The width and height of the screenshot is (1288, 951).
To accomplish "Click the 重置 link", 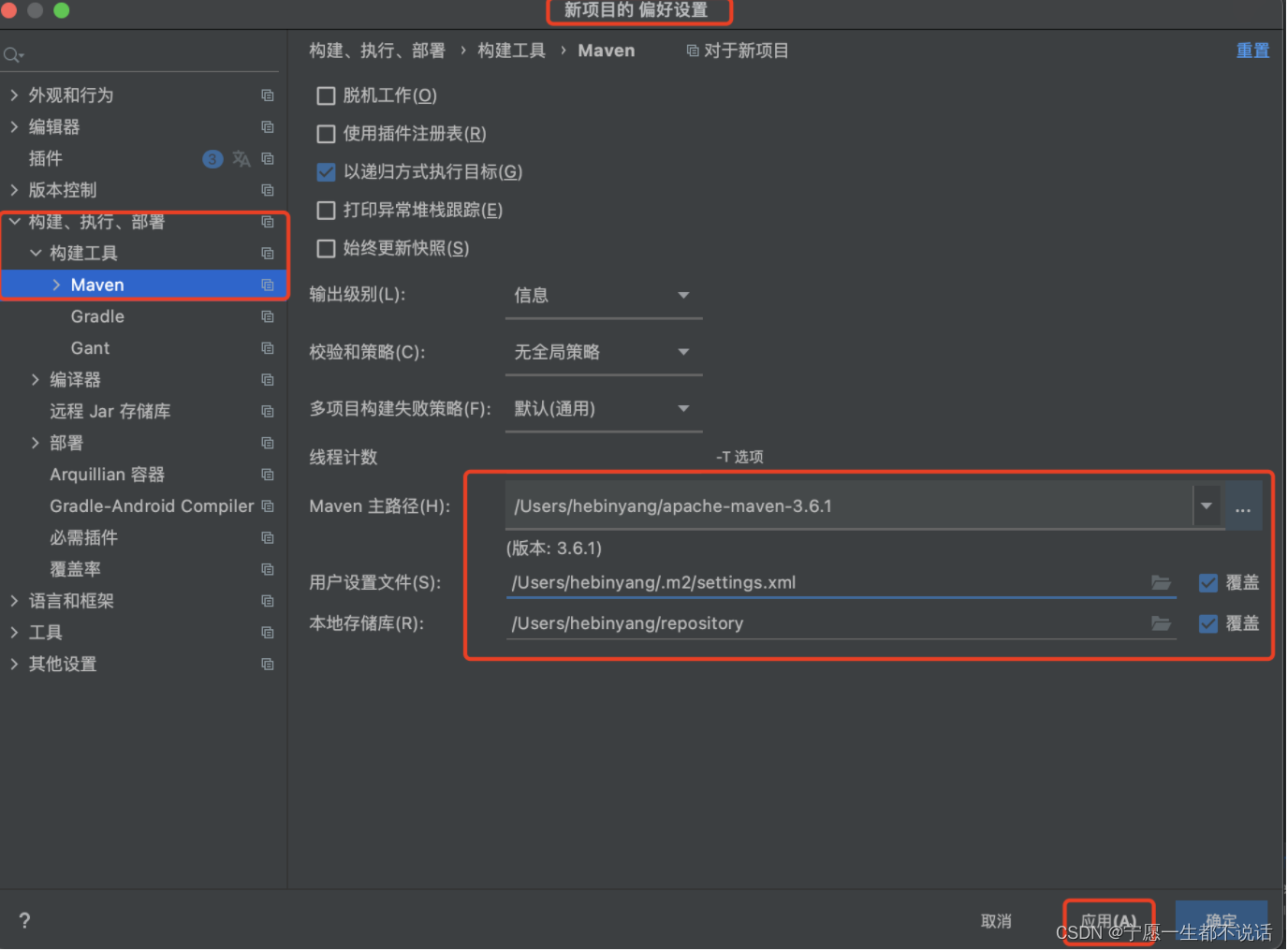I will (x=1252, y=51).
